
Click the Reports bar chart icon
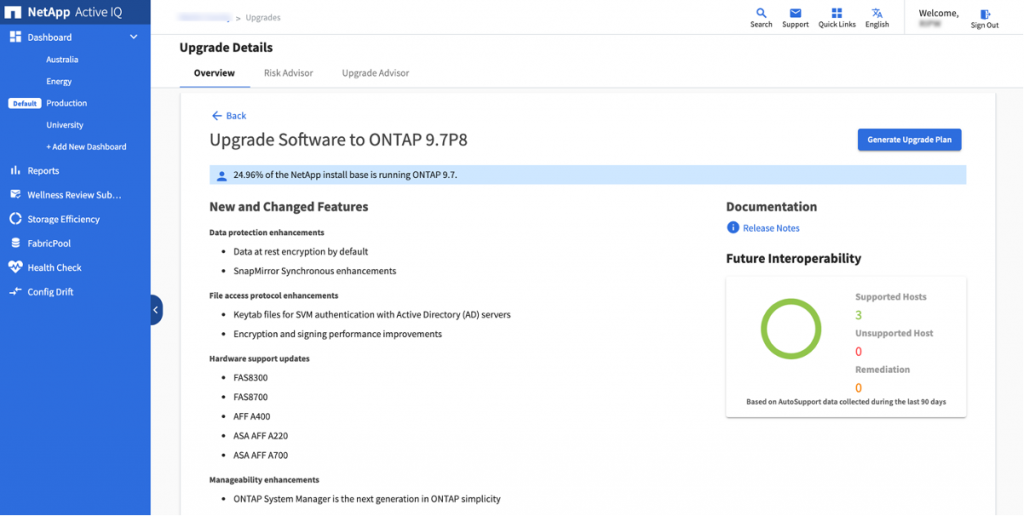tap(15, 170)
